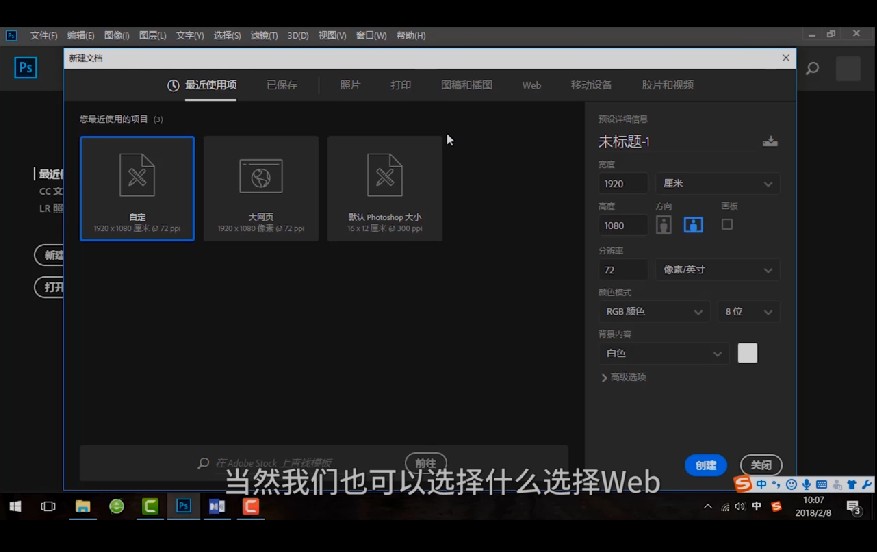Image resolution: width=877 pixels, height=552 pixels.
Task: Enable the 画板 artboard checkbox
Action: [x=727, y=224]
